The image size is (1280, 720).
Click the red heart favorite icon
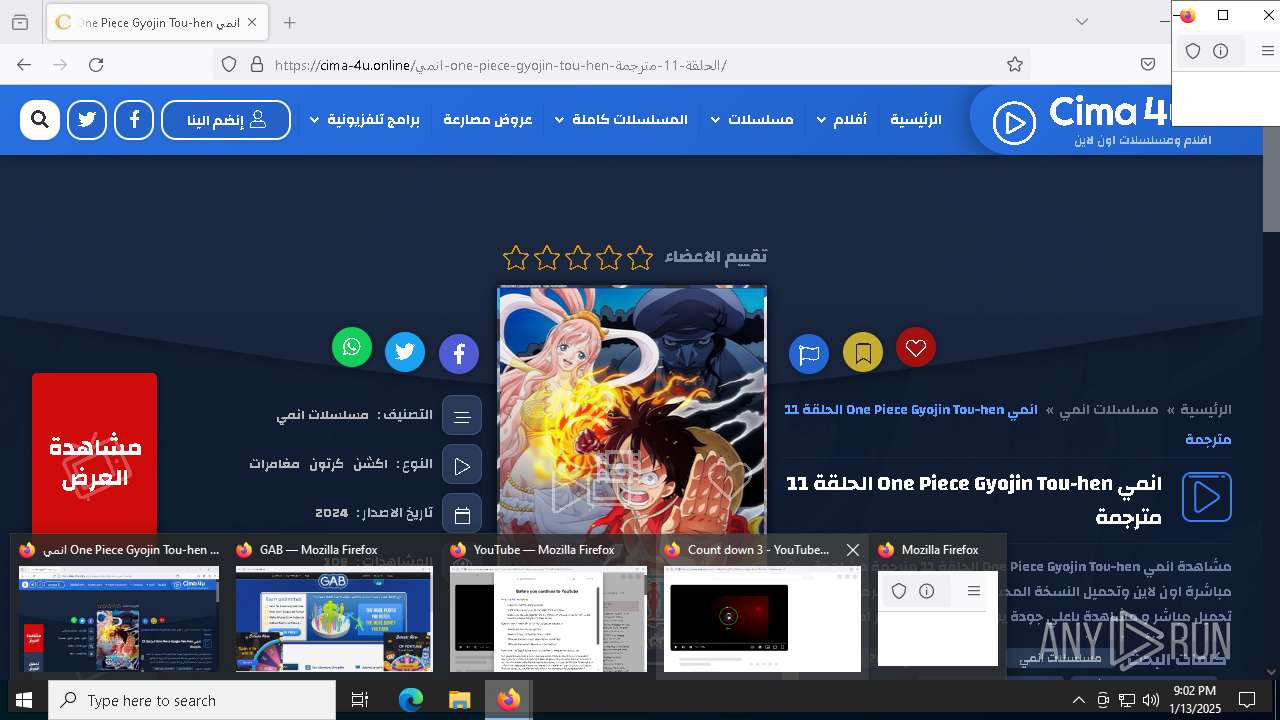pyautogui.click(x=916, y=347)
